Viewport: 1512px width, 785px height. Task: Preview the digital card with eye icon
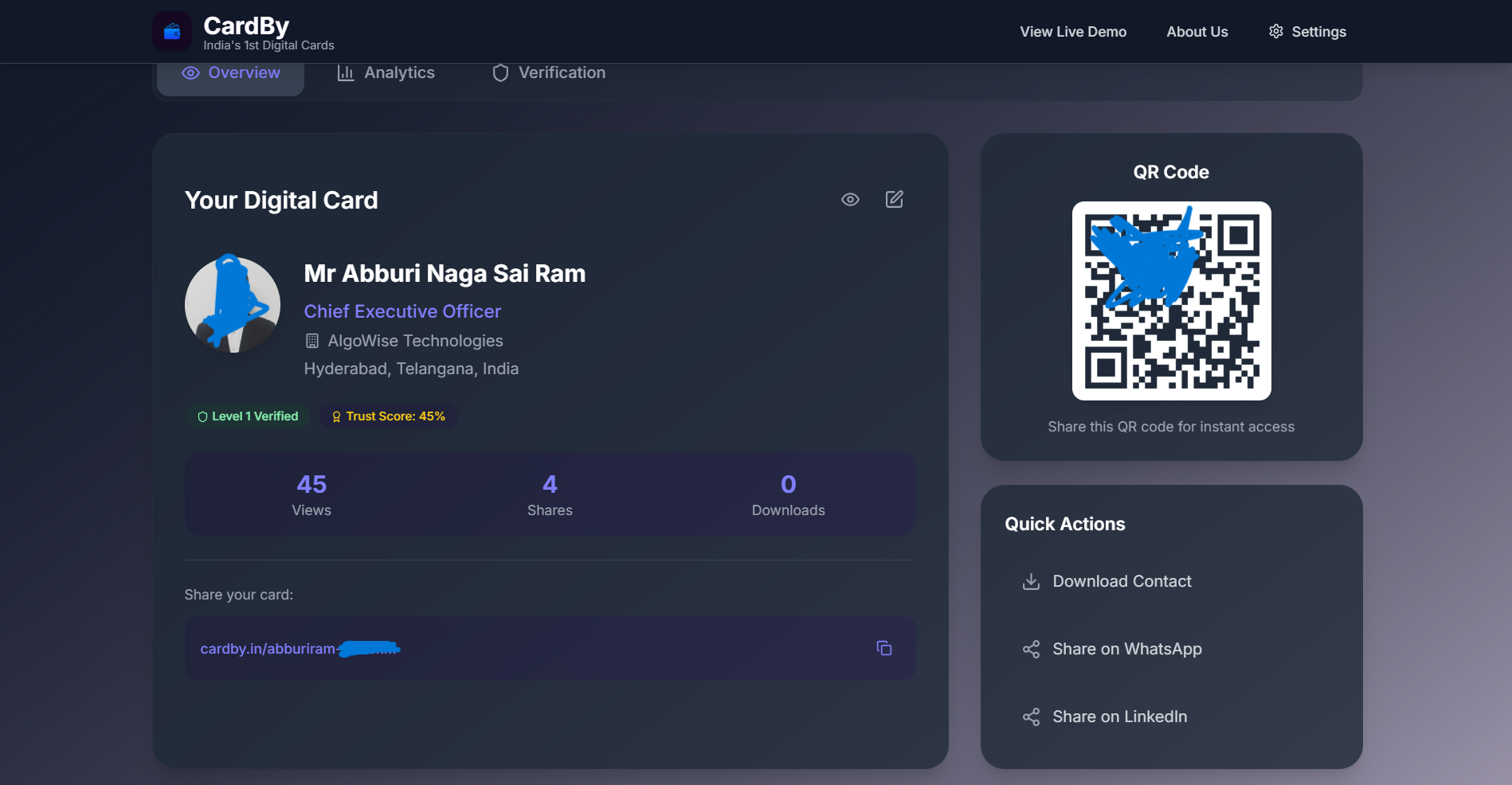tap(850, 200)
